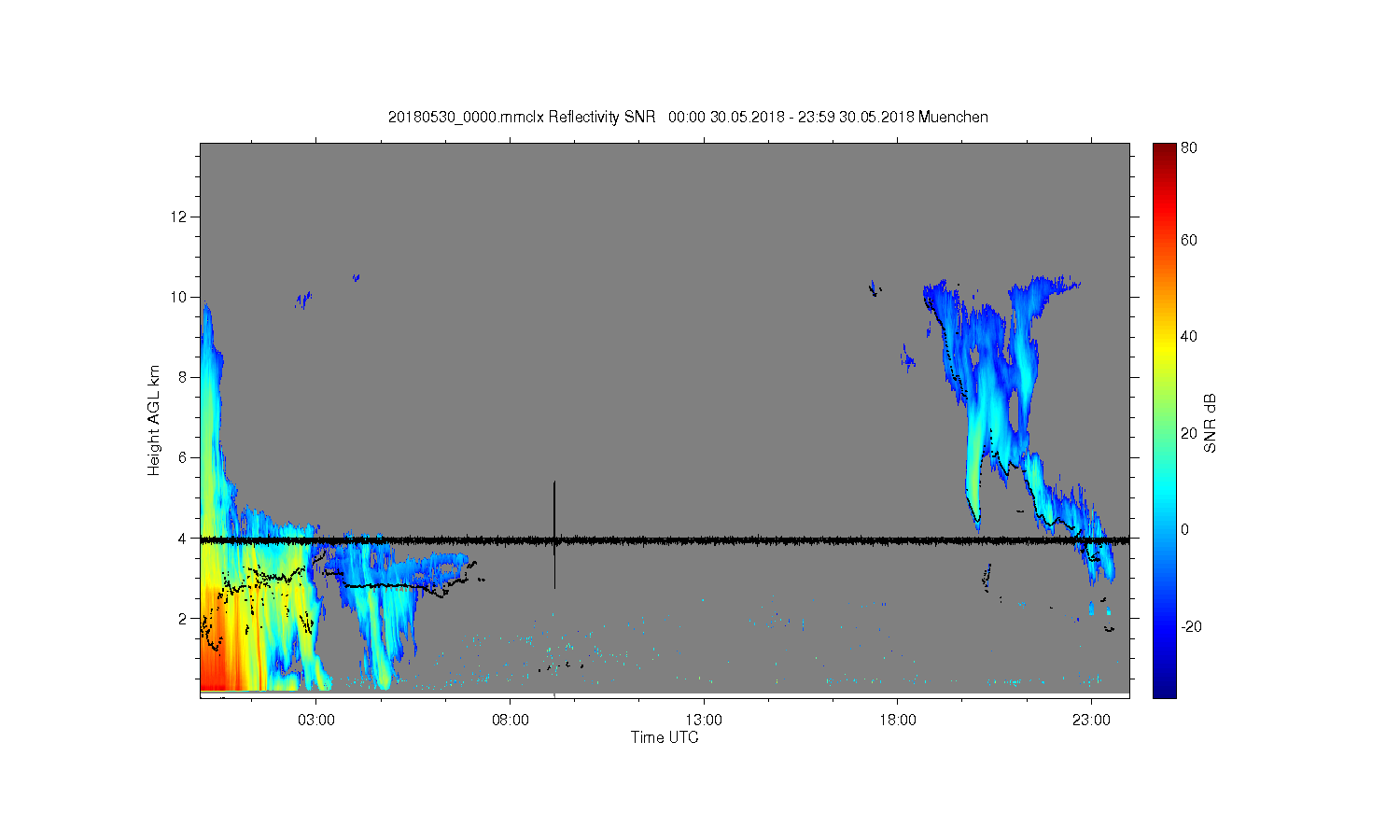
Task: Click the 'Time UTC' x-axis label
Action: pyautogui.click(x=665, y=737)
